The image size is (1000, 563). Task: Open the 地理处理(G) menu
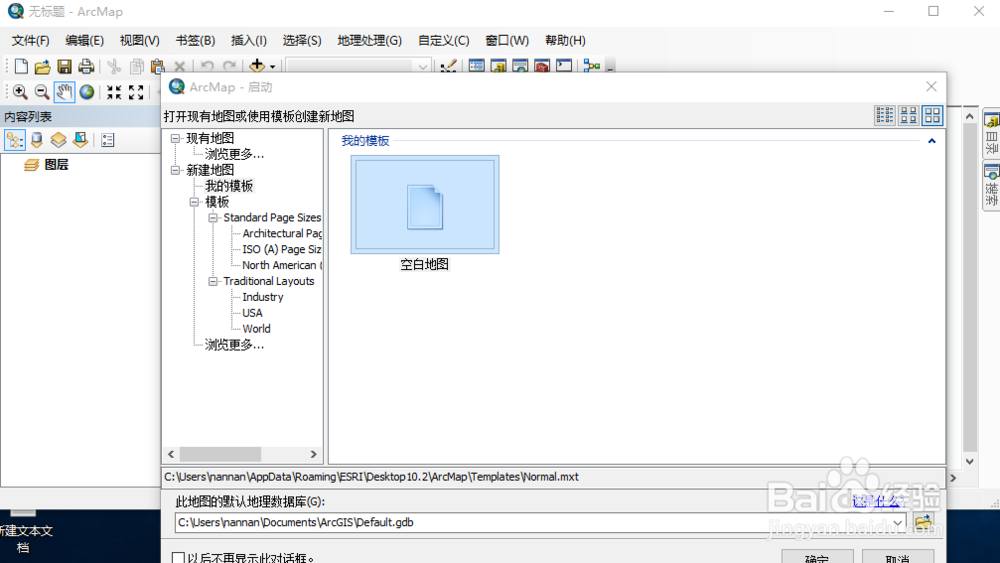[x=369, y=41]
